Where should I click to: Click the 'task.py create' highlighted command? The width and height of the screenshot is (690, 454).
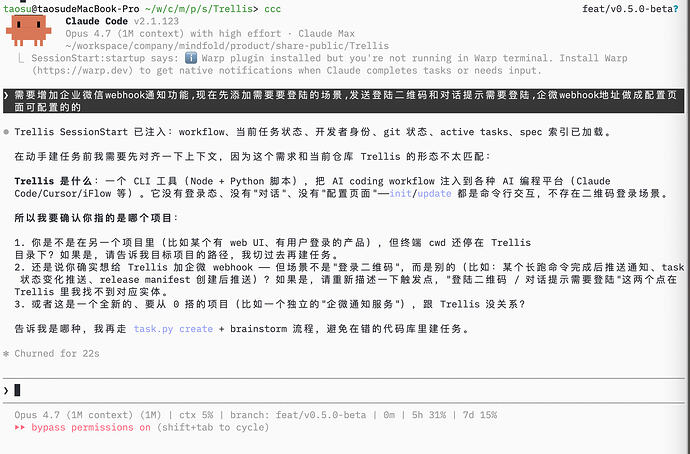coord(173,329)
